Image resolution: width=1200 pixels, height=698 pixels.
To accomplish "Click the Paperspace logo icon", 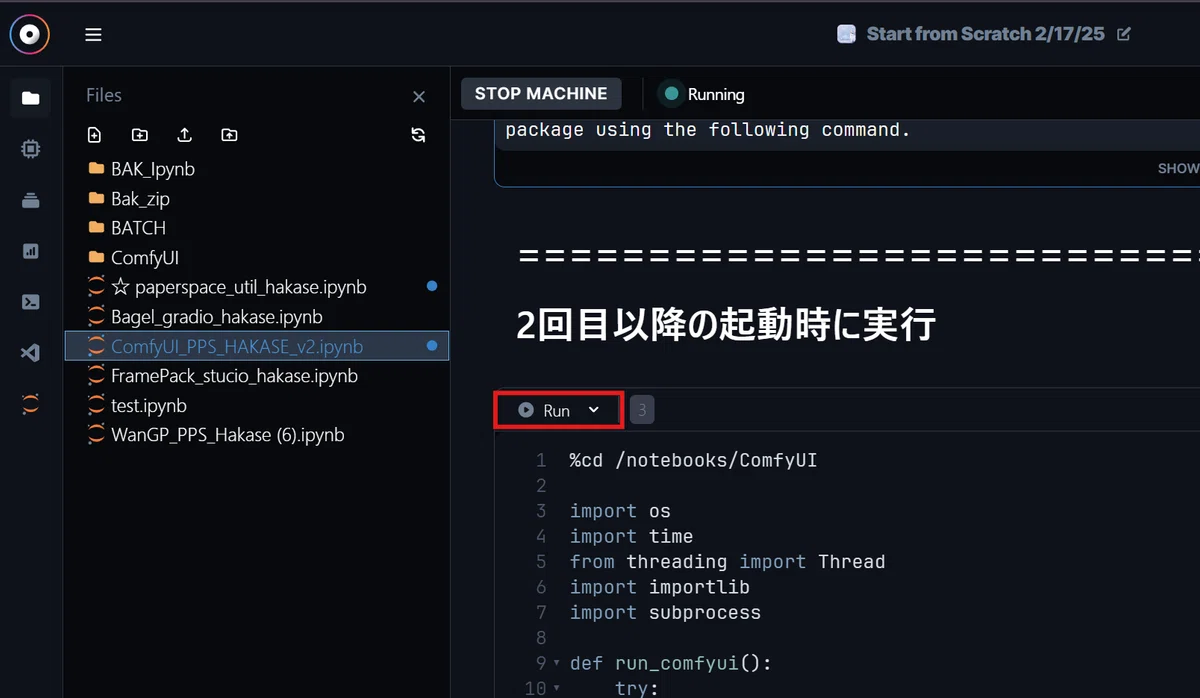I will click(30, 34).
